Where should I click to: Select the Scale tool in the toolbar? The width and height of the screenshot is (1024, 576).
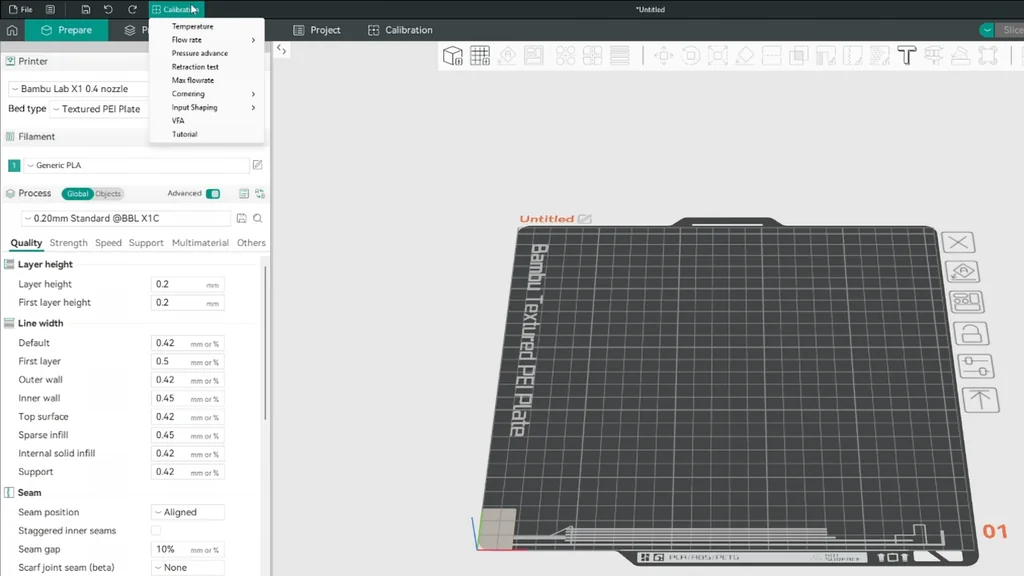tap(718, 56)
